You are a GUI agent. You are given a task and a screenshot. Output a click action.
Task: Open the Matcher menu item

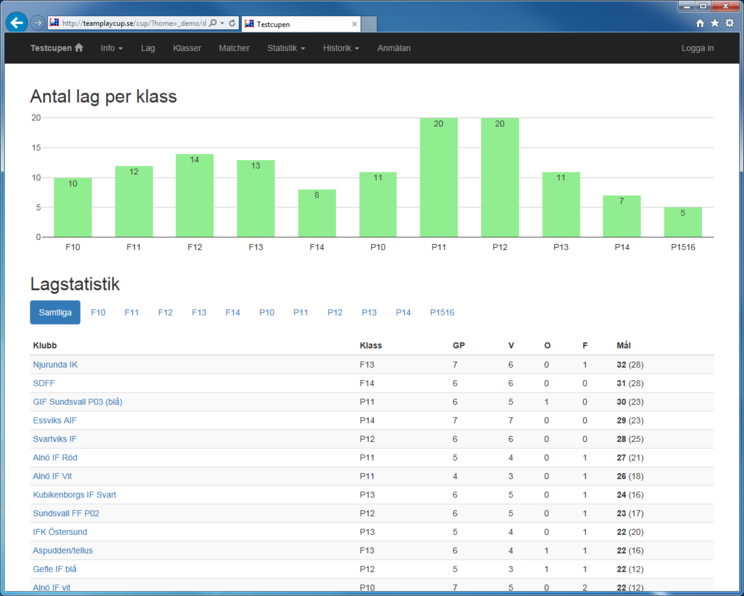click(x=234, y=48)
